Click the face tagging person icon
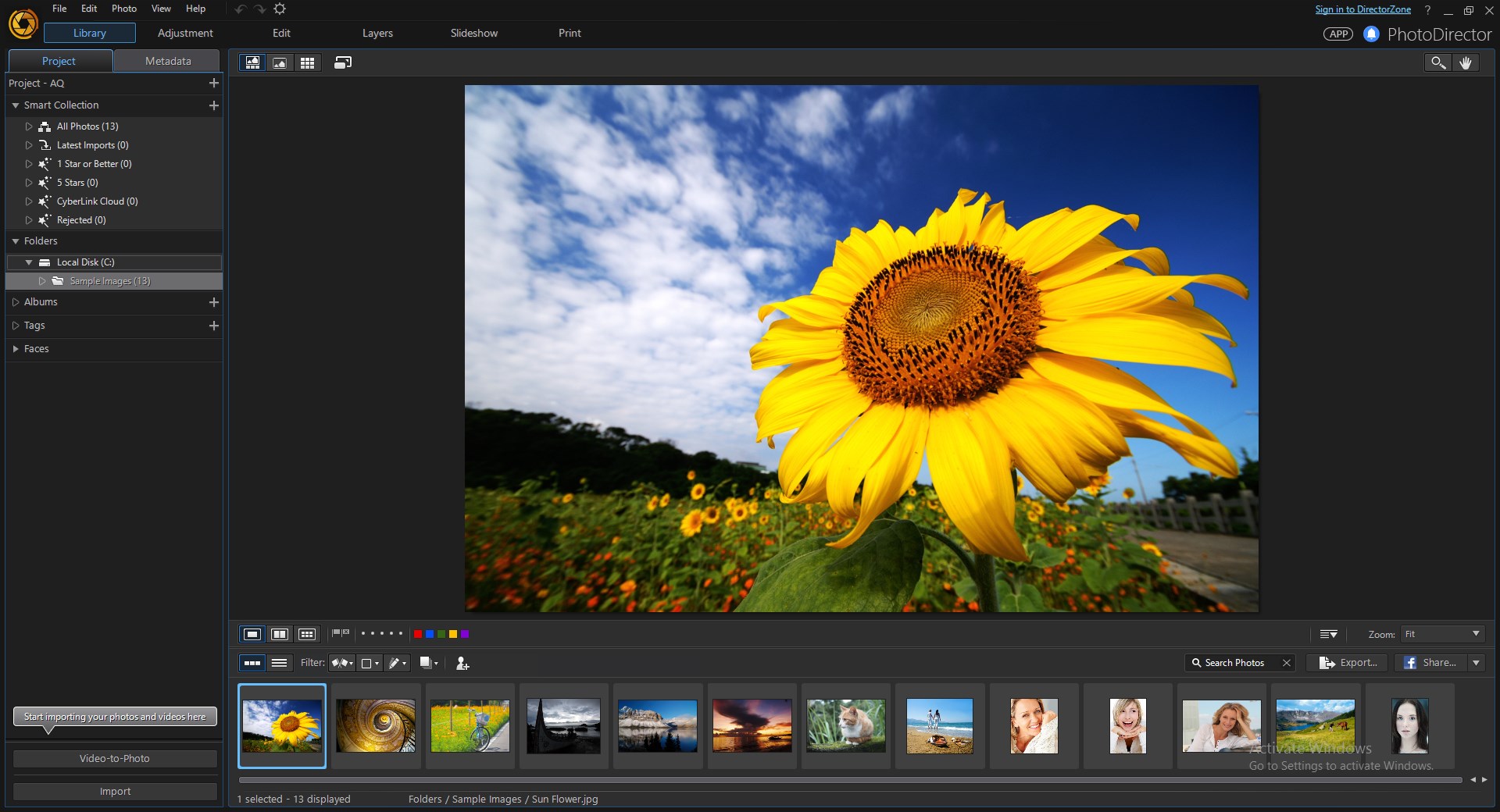1500x812 pixels. pyautogui.click(x=462, y=663)
